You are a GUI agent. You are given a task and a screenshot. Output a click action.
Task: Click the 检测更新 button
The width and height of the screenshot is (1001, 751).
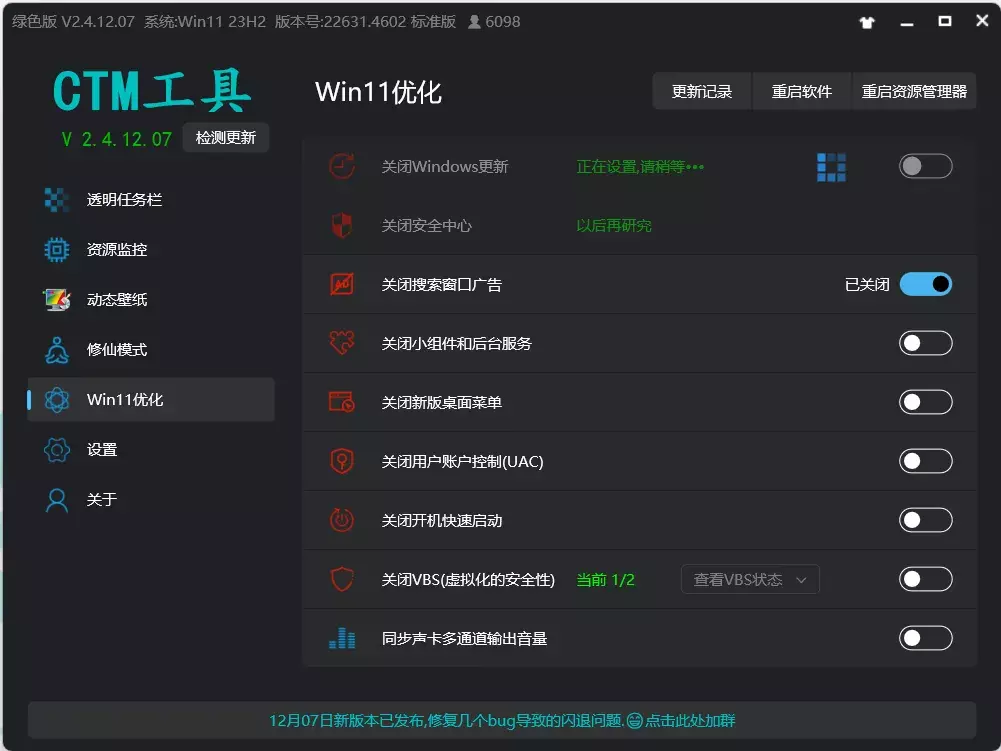(x=226, y=138)
